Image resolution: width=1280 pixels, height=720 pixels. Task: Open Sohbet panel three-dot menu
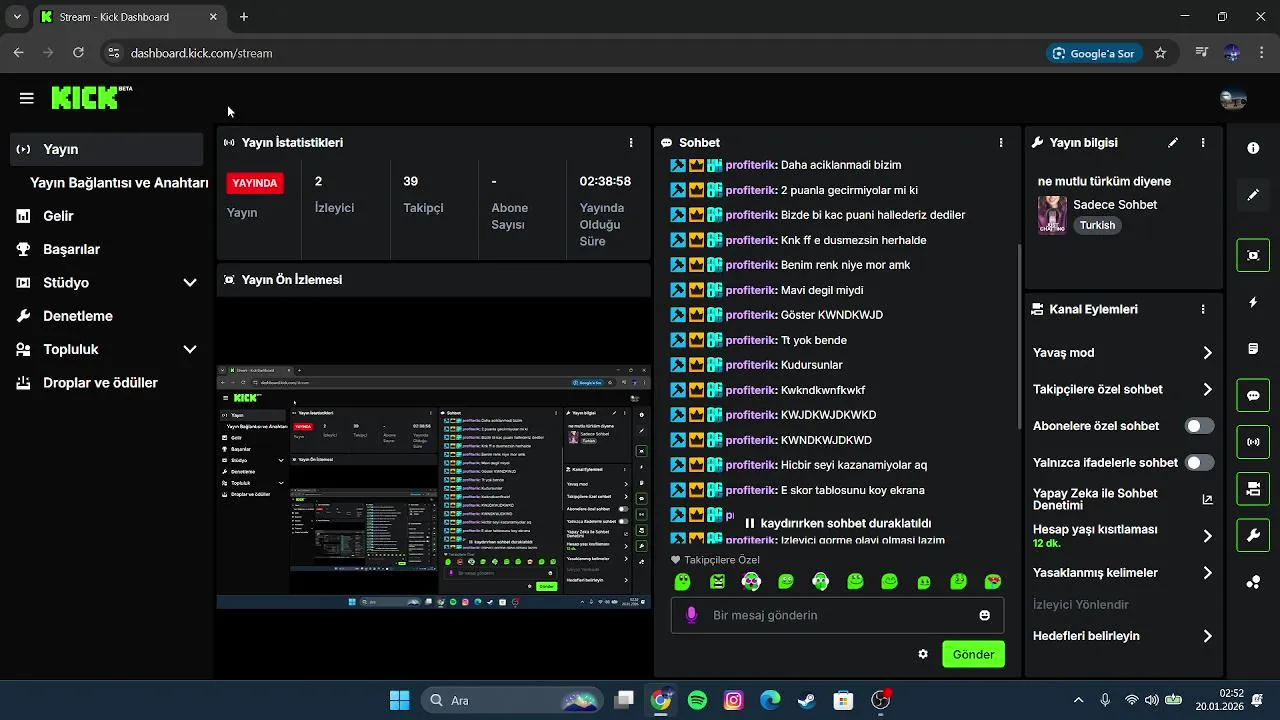point(1001,143)
